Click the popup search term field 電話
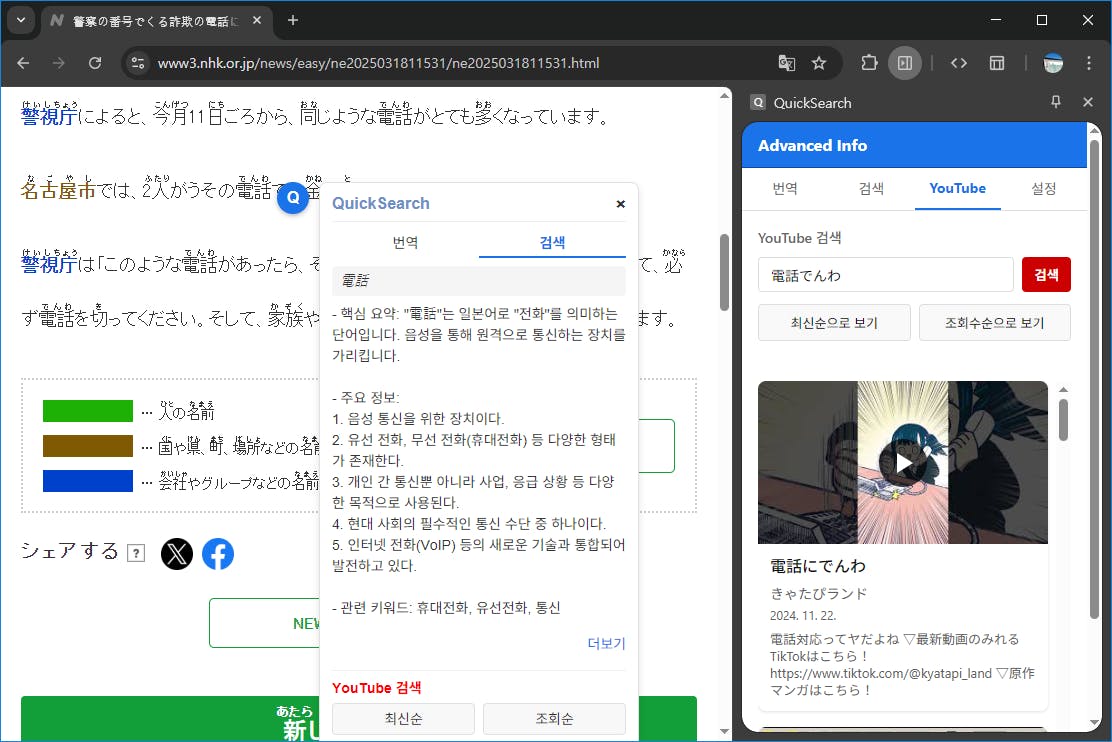This screenshot has width=1112, height=742. tap(479, 281)
